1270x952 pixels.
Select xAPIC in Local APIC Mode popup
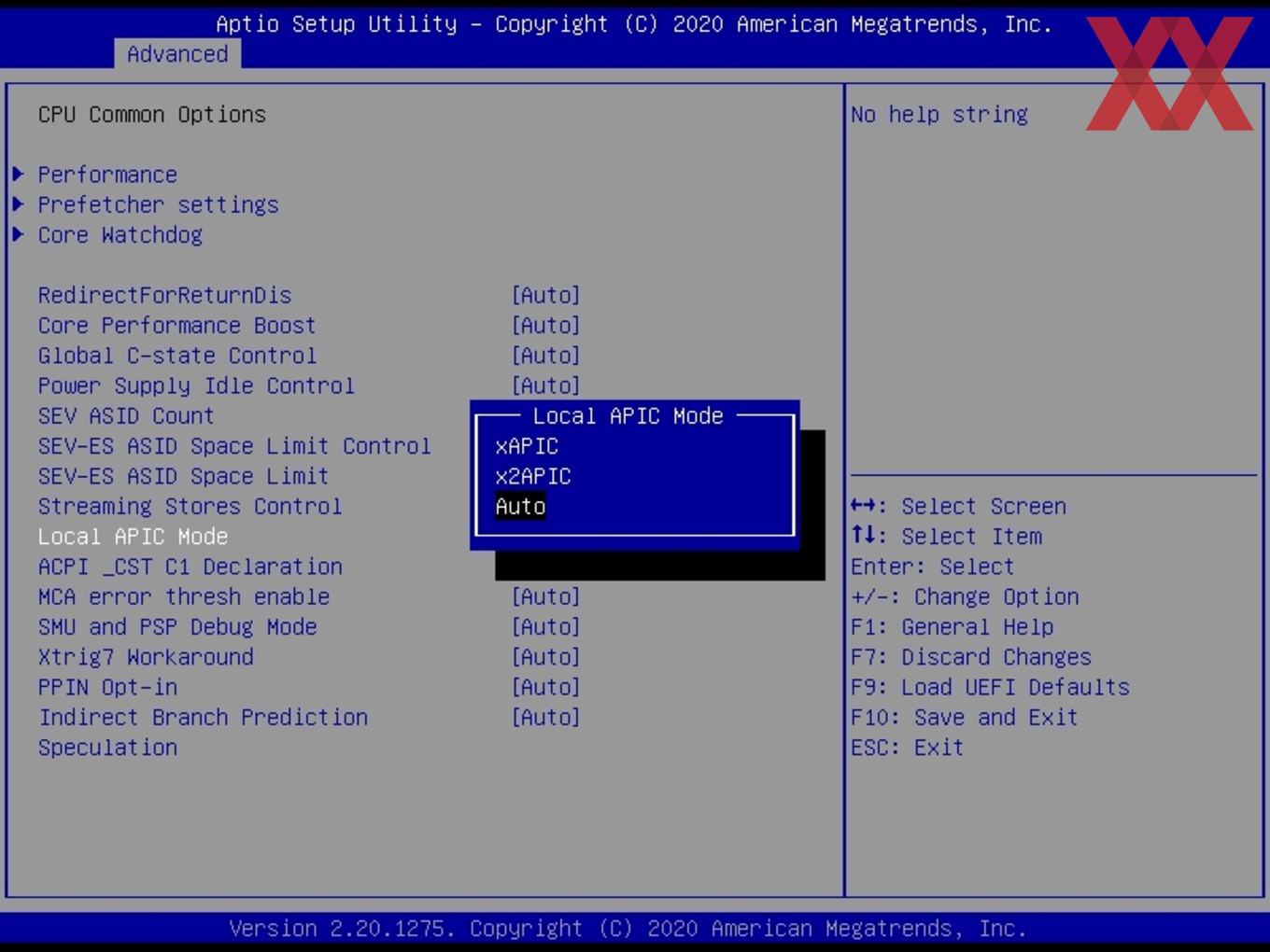527,446
